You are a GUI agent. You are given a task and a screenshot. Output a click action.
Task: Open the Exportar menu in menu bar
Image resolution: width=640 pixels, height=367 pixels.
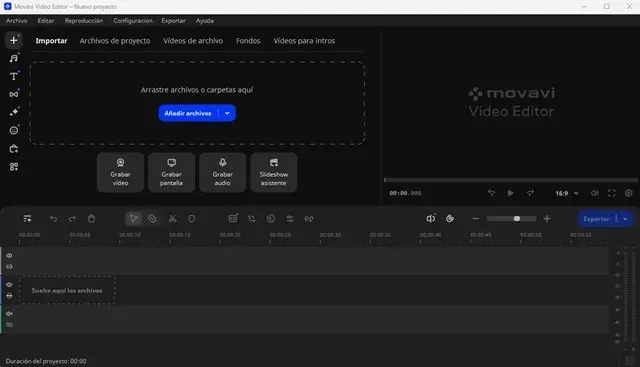173,20
